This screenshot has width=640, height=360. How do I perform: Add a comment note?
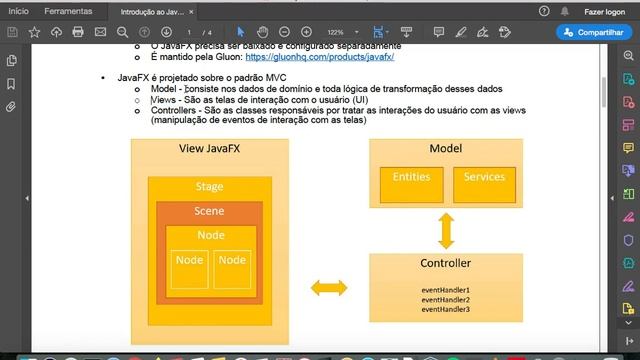[x=439, y=32]
